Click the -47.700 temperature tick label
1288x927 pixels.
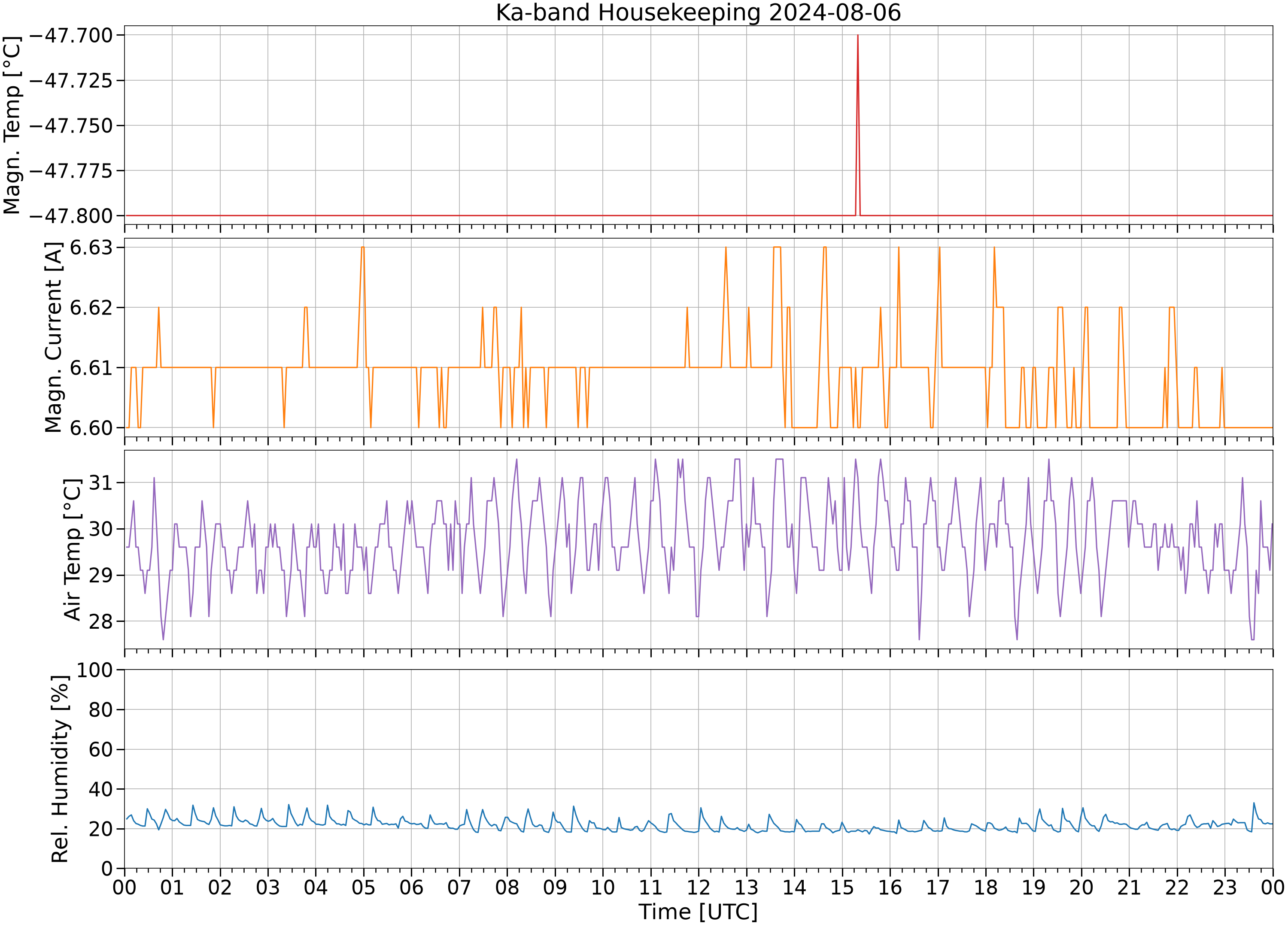[70, 35]
